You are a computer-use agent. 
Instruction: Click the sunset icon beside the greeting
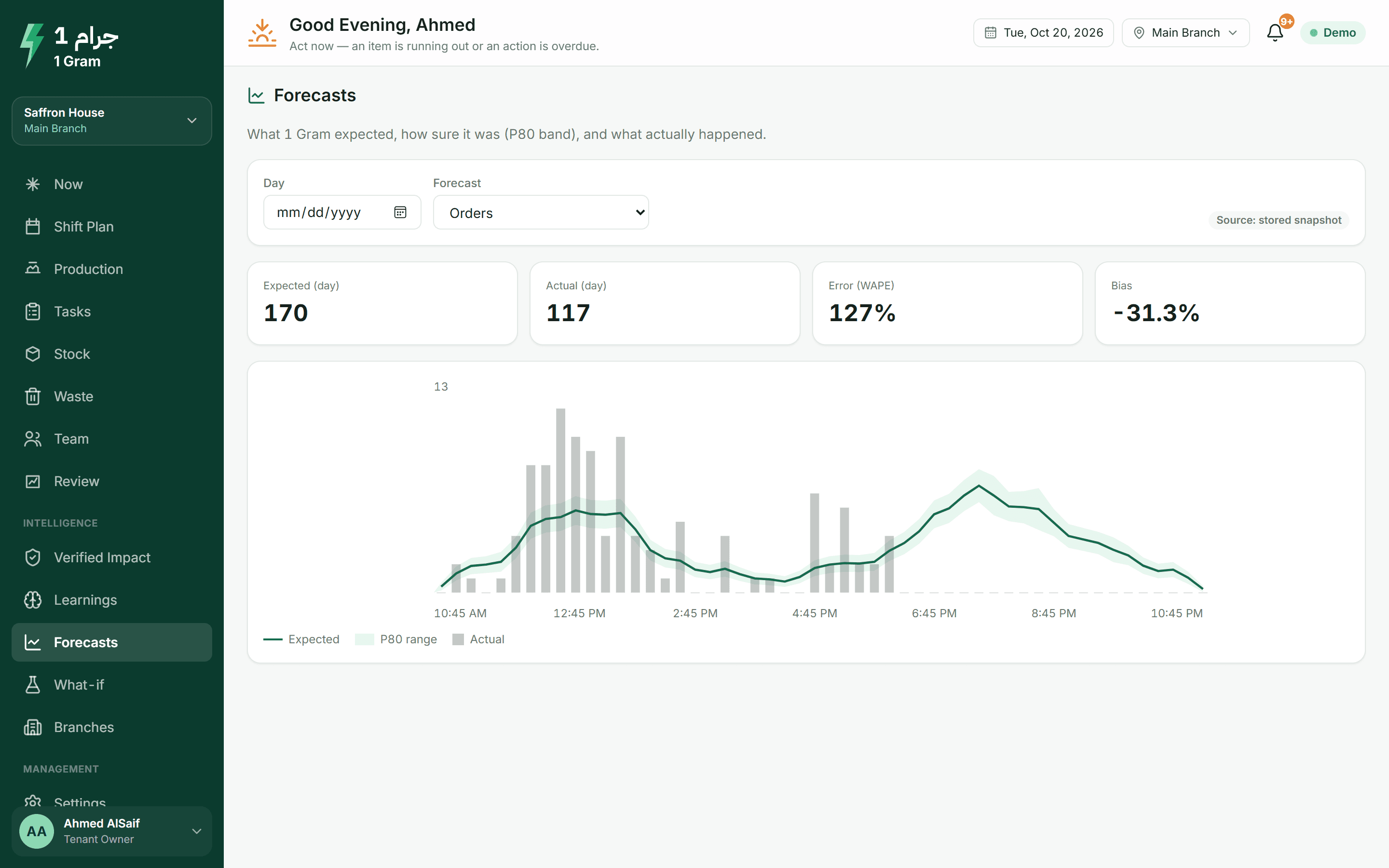[x=262, y=33]
